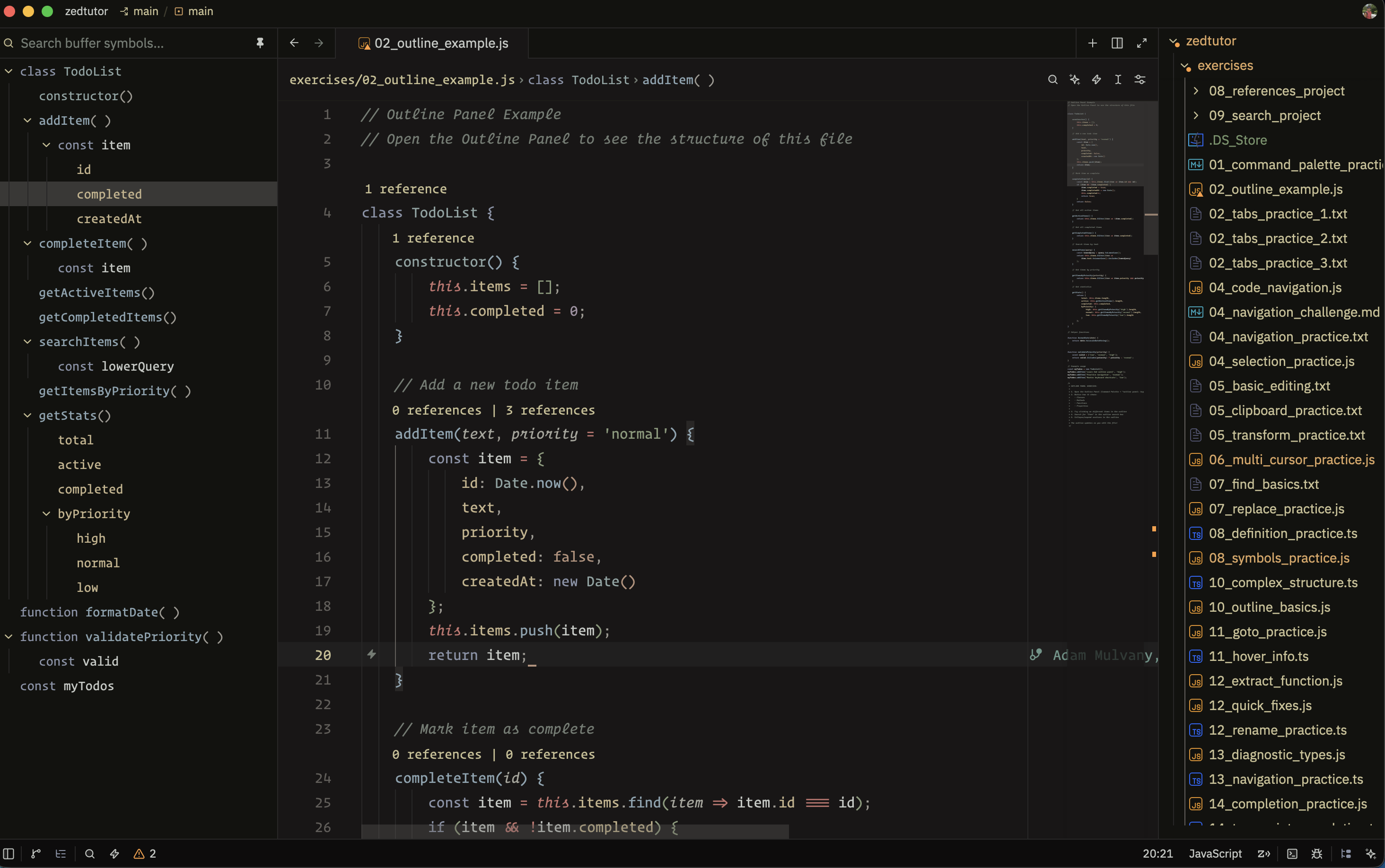
Task: Go forward with the right arrow
Action: (x=319, y=43)
